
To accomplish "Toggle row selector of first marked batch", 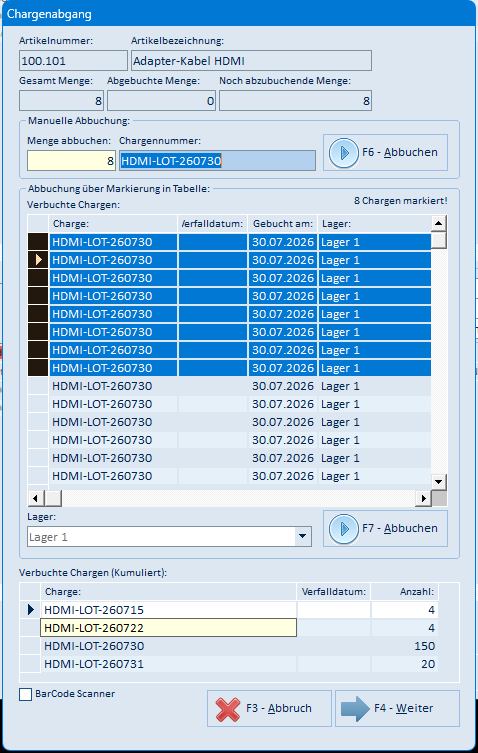I will [38, 242].
